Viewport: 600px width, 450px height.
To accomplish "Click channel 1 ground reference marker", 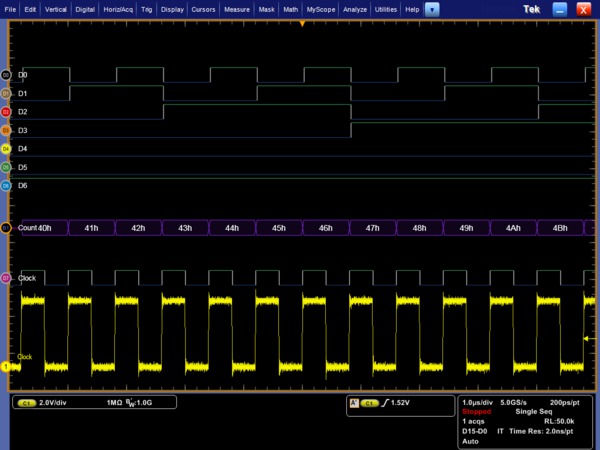I will [5, 367].
